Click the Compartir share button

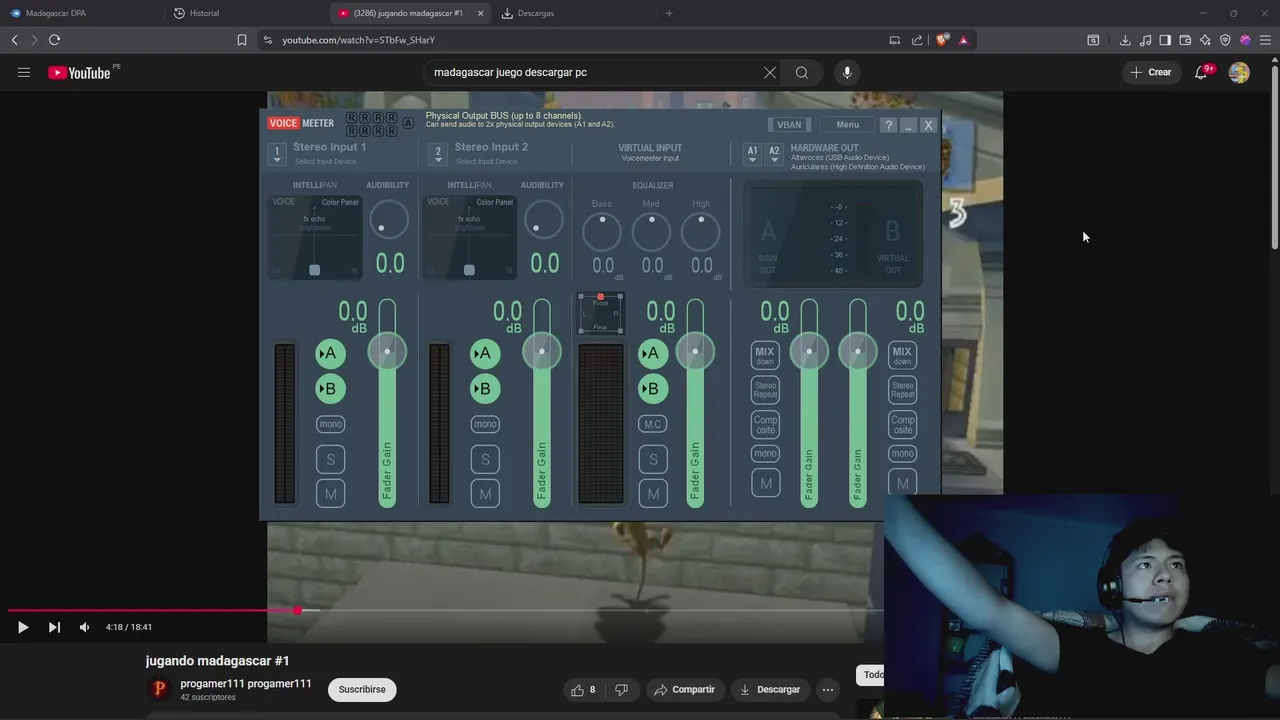pos(685,690)
